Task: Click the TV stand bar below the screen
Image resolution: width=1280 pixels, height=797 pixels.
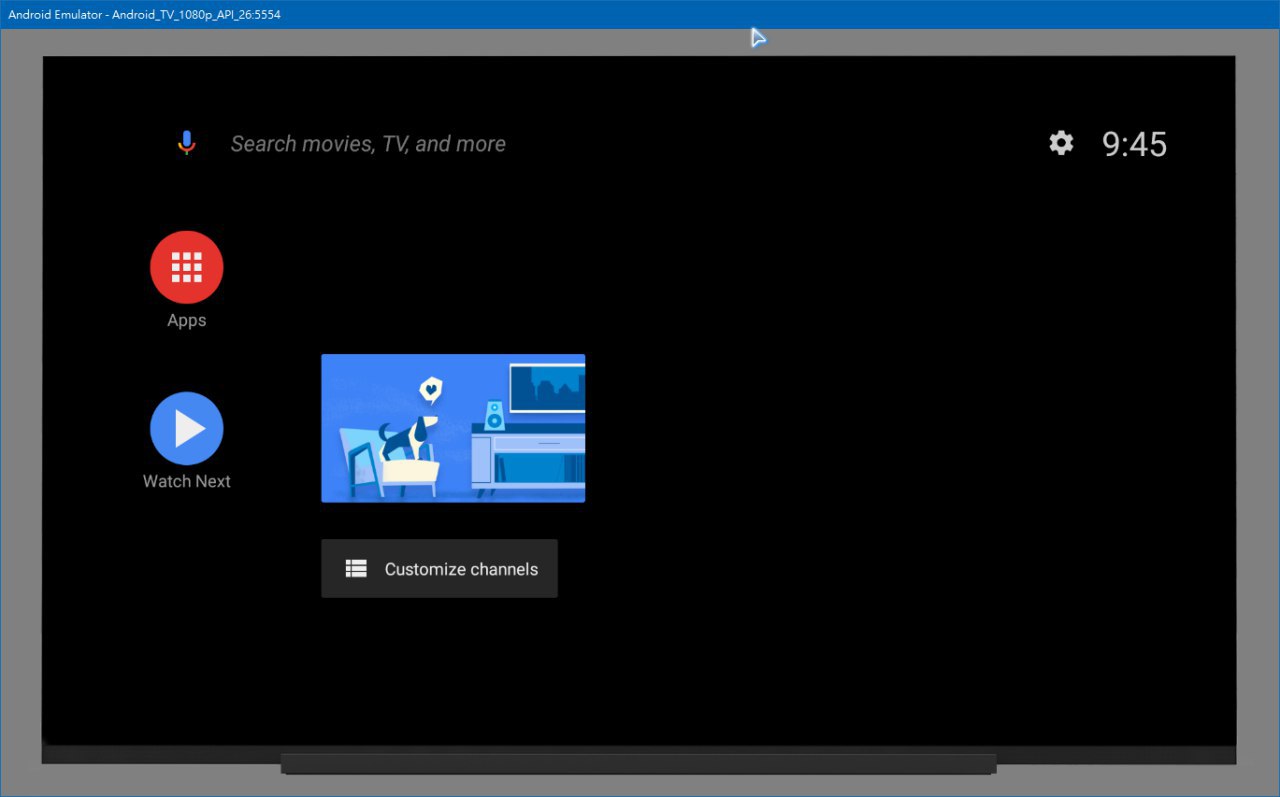Action: click(x=638, y=764)
